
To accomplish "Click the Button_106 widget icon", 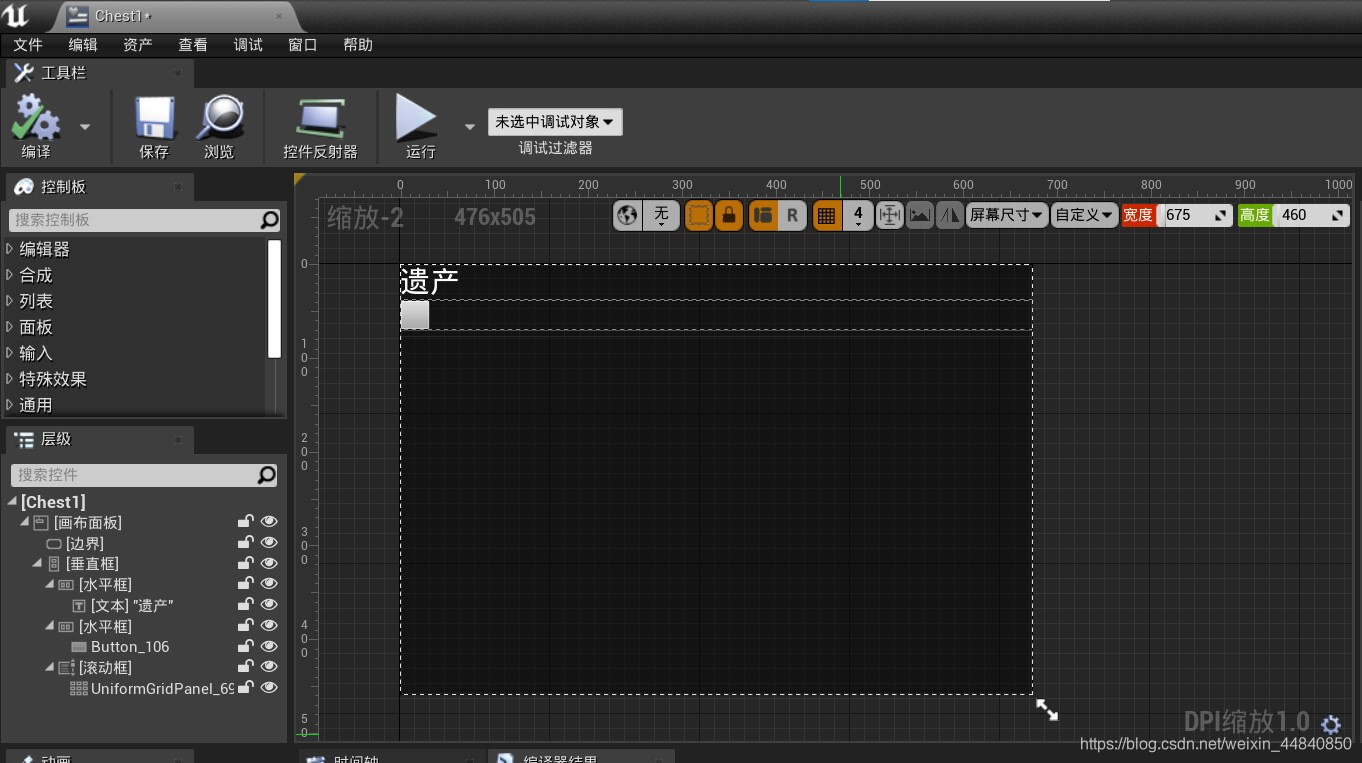I will [79, 647].
